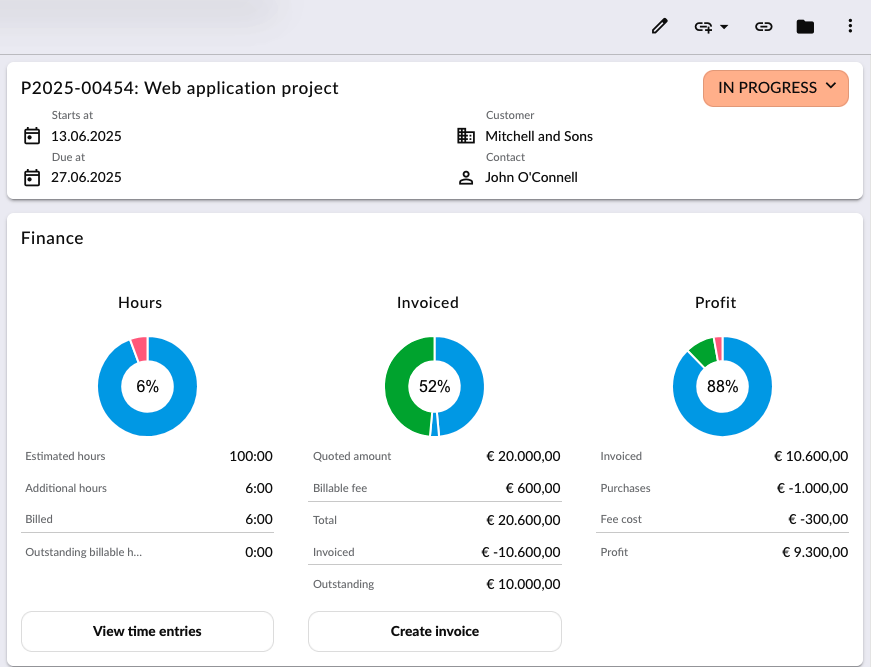Click the customer building icon
The image size is (871, 667).
pyautogui.click(x=465, y=136)
